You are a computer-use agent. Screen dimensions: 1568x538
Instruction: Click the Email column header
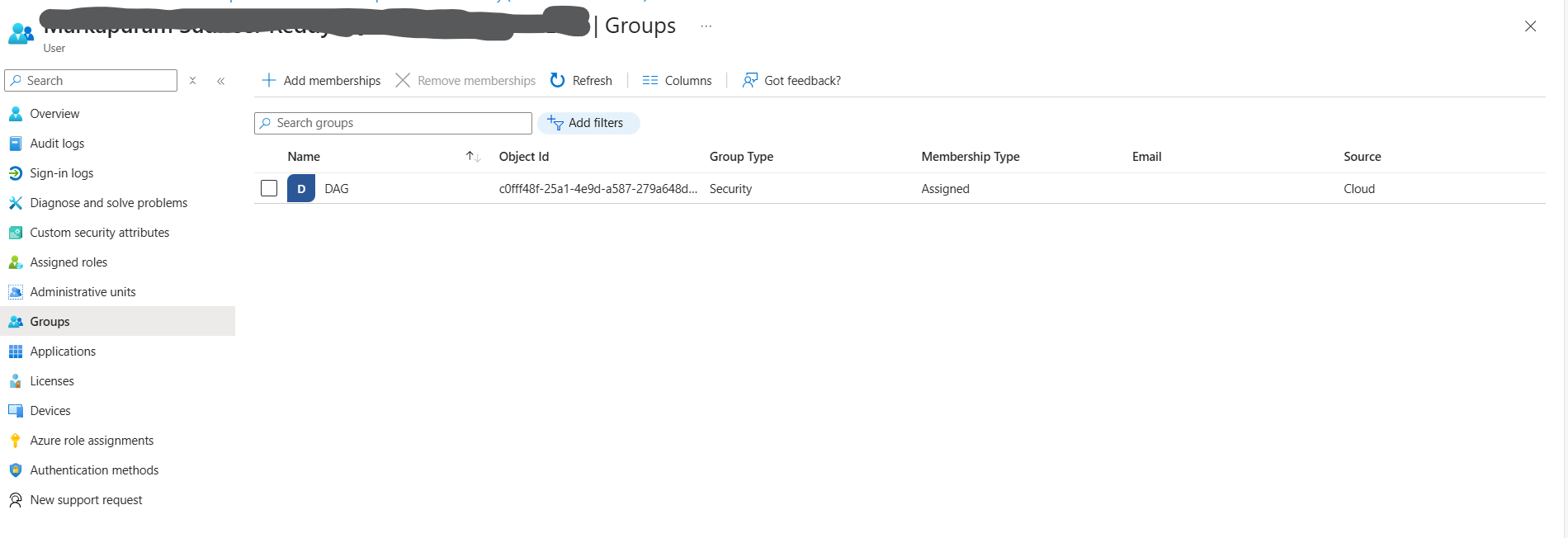click(1146, 157)
